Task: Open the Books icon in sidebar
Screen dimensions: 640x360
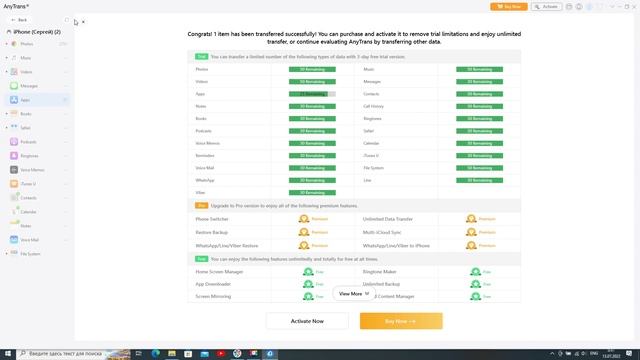Action: coord(14,113)
